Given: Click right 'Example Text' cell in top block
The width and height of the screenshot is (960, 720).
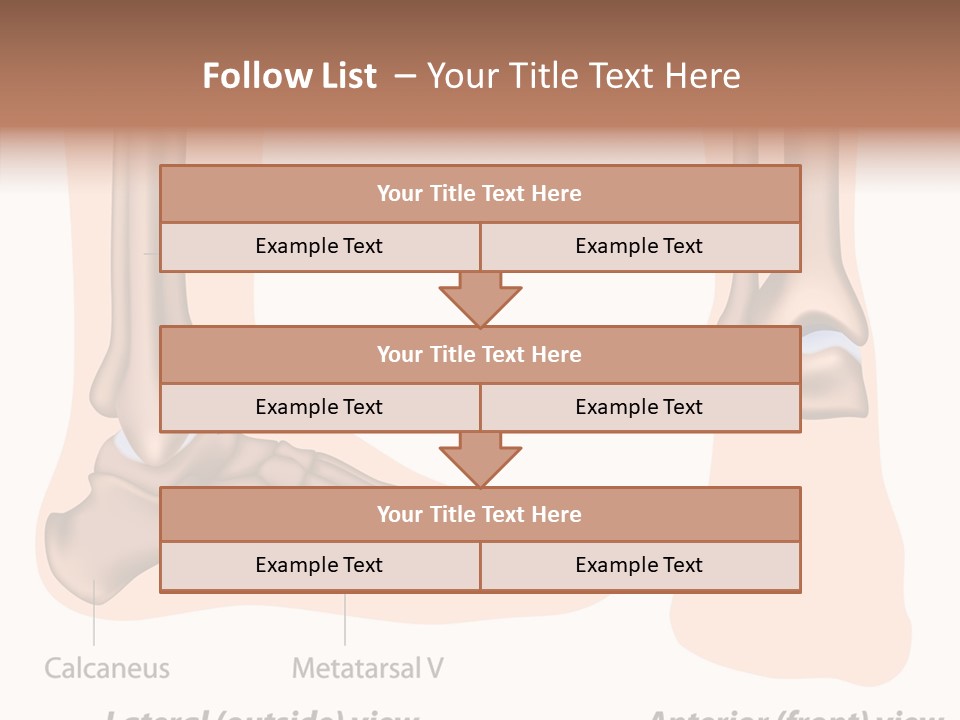Looking at the screenshot, I should point(639,246).
